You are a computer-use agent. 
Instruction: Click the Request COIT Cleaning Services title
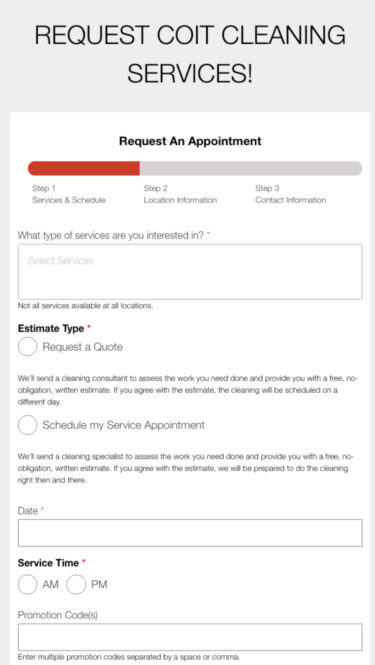click(190, 53)
